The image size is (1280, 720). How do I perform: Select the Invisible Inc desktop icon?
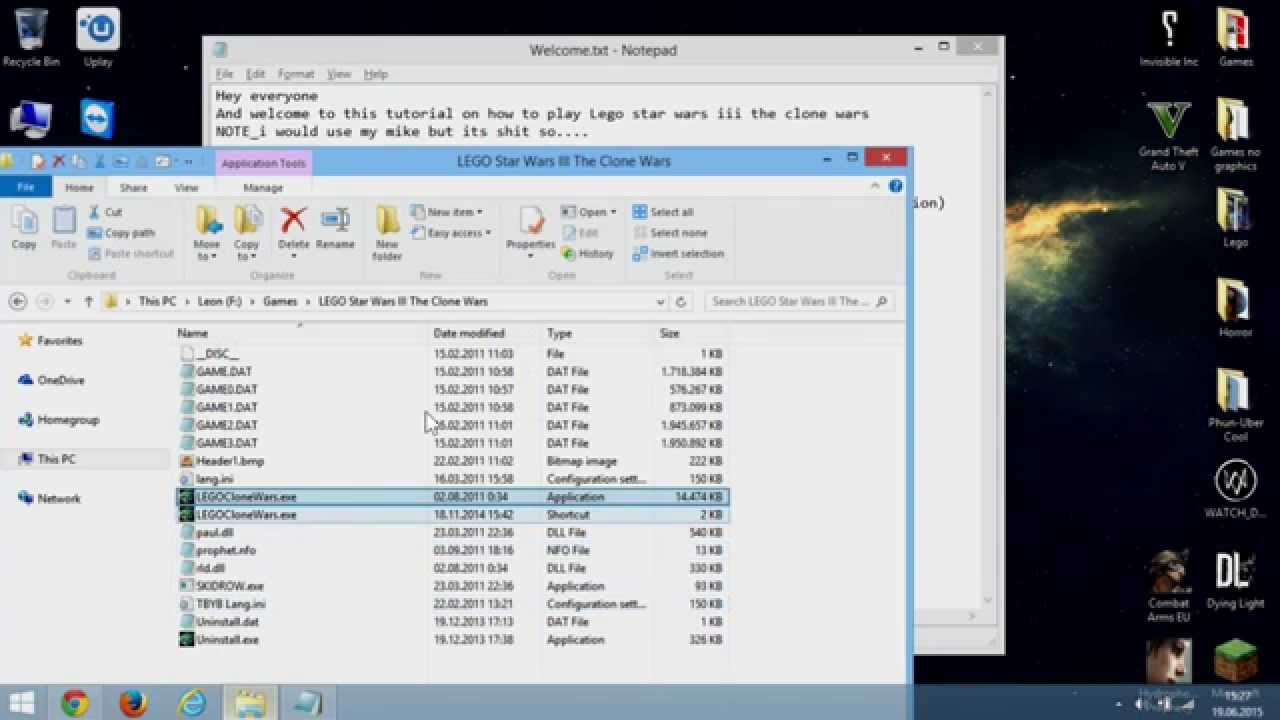(1168, 38)
